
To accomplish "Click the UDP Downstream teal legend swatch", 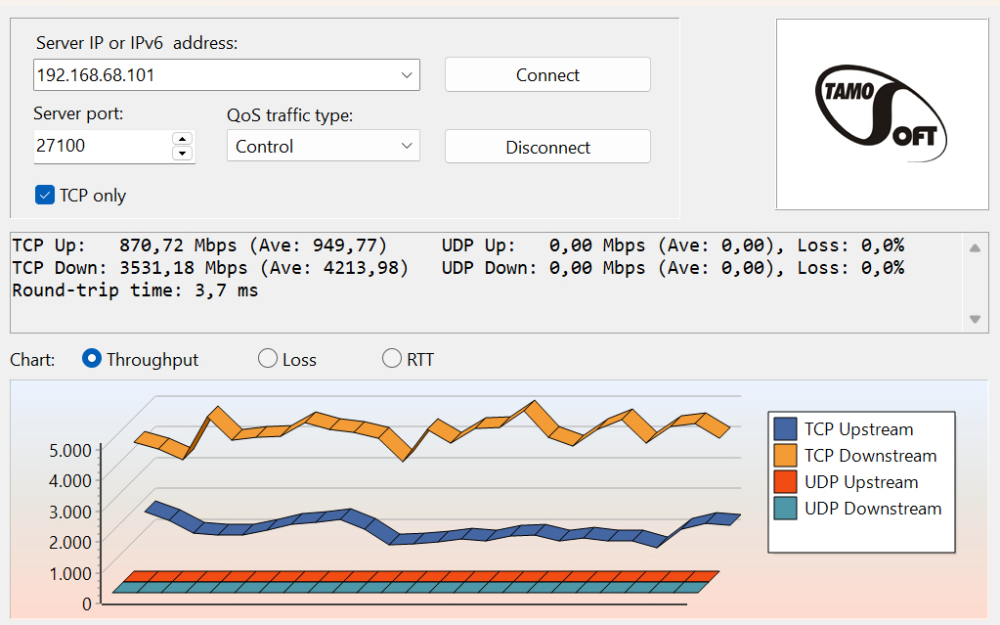I will click(x=786, y=508).
